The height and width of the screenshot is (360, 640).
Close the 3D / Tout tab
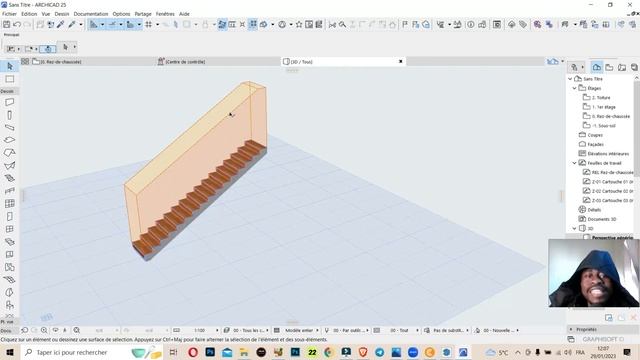click(x=400, y=62)
